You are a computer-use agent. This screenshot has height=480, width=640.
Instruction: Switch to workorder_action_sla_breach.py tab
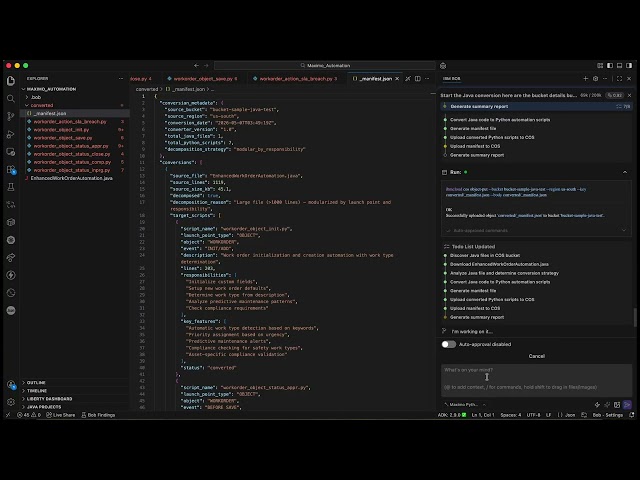tap(296, 78)
